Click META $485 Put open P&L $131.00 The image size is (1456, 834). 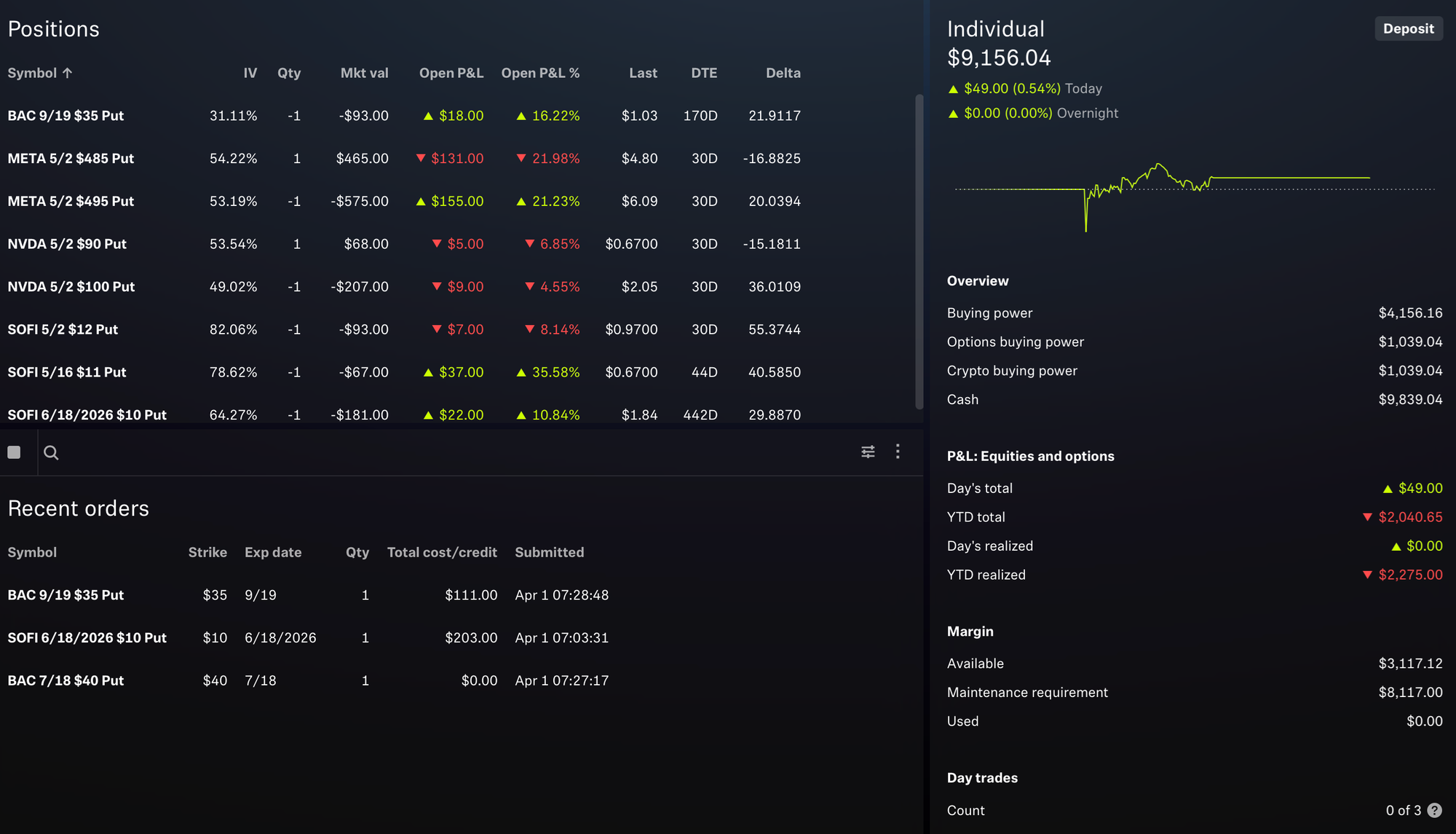(x=449, y=158)
